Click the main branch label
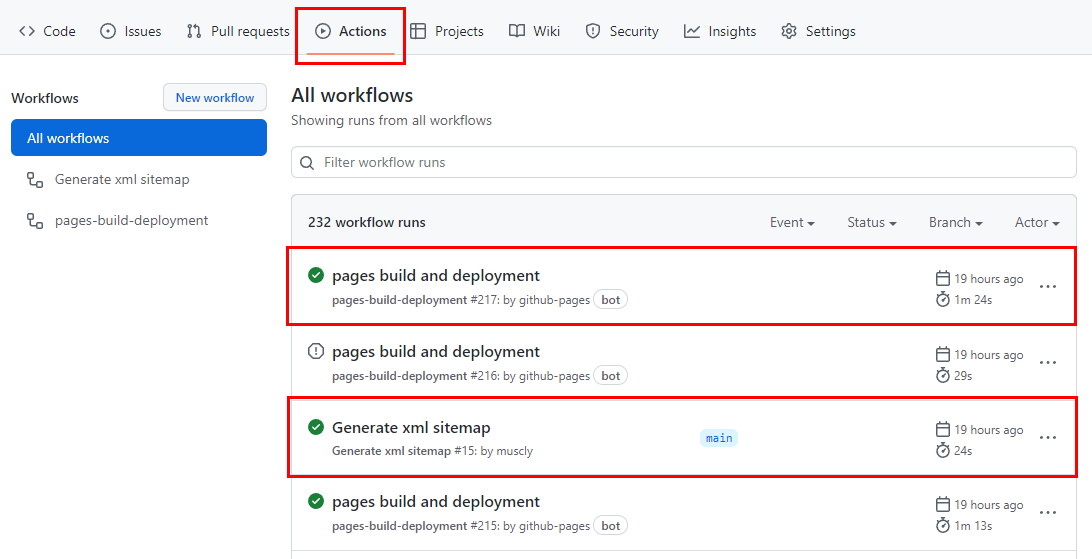The image size is (1092, 559). tap(719, 438)
